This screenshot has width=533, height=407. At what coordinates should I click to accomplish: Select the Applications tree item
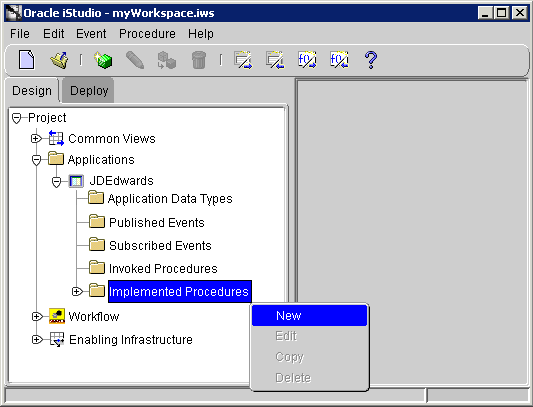pyautogui.click(x=101, y=159)
